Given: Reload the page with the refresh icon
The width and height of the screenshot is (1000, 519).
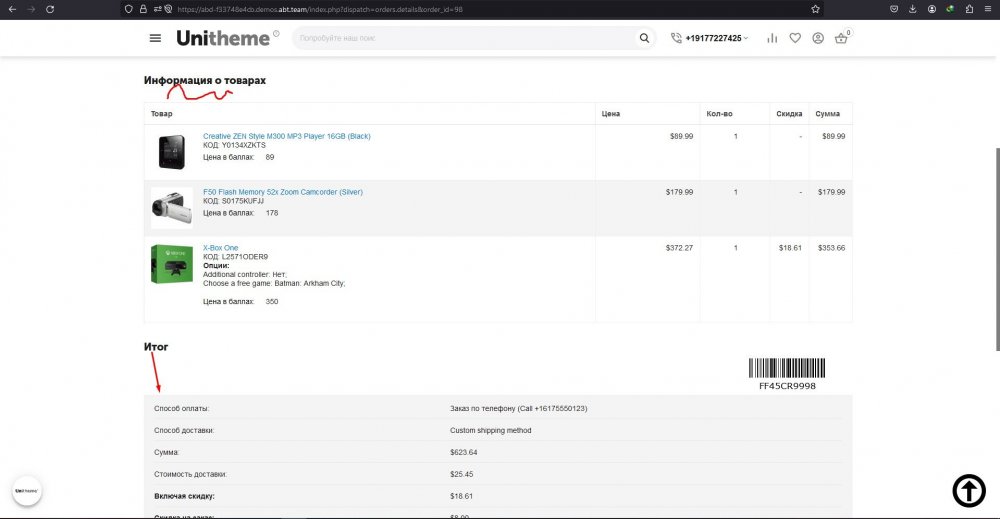Looking at the screenshot, I should (x=50, y=10).
